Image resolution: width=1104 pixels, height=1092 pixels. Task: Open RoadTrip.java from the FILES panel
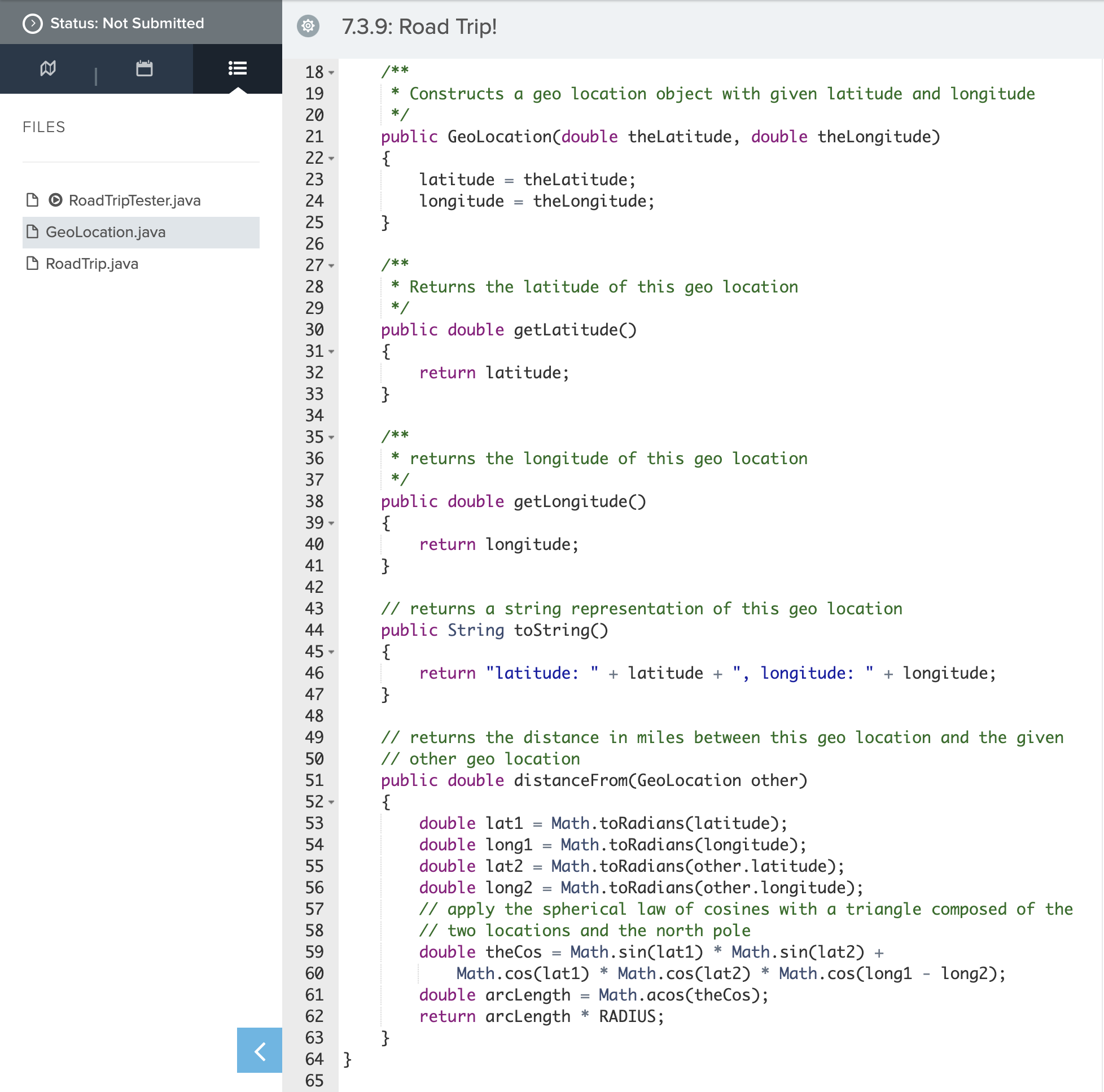[x=91, y=264]
